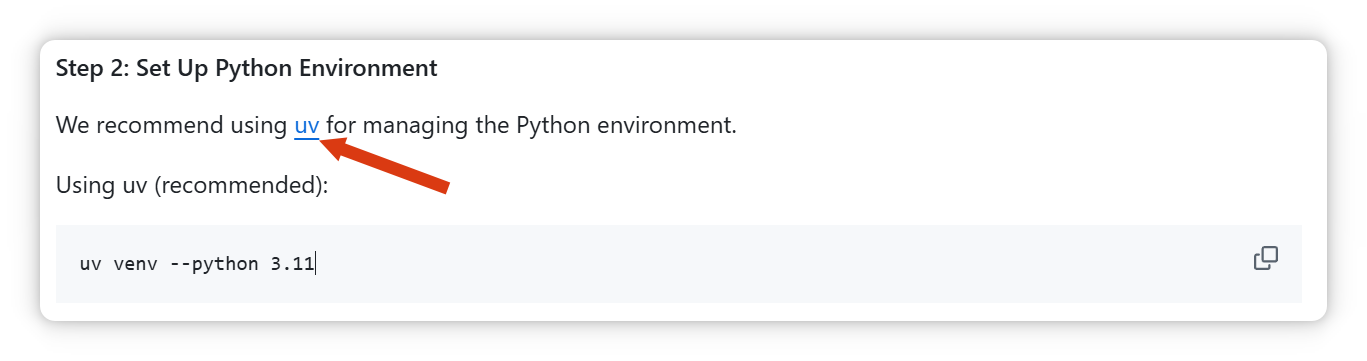The image size is (1367, 361).
Task: Click the uv command at code start
Action: pos(91,265)
